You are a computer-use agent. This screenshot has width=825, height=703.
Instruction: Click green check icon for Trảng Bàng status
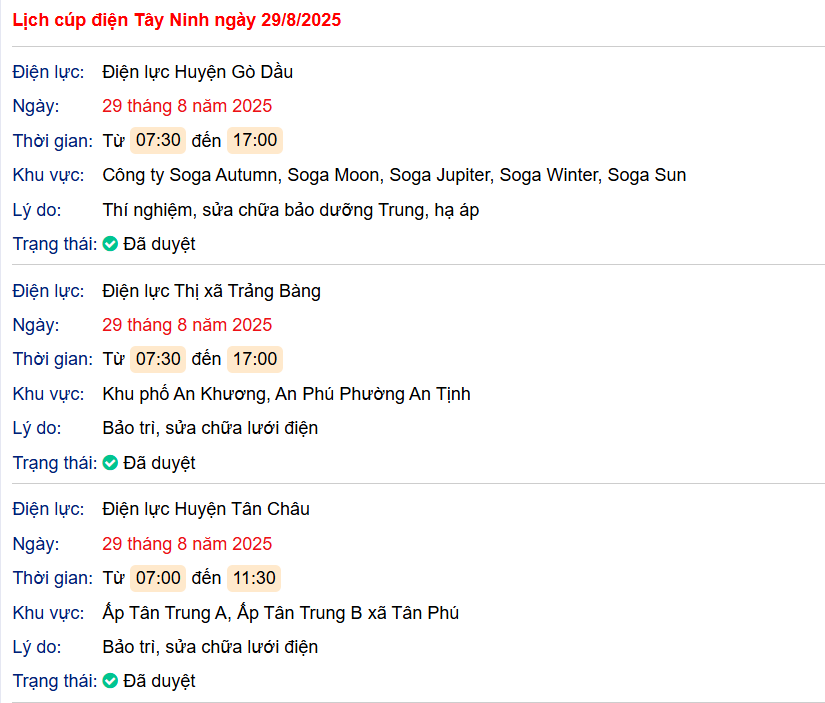click(x=110, y=463)
